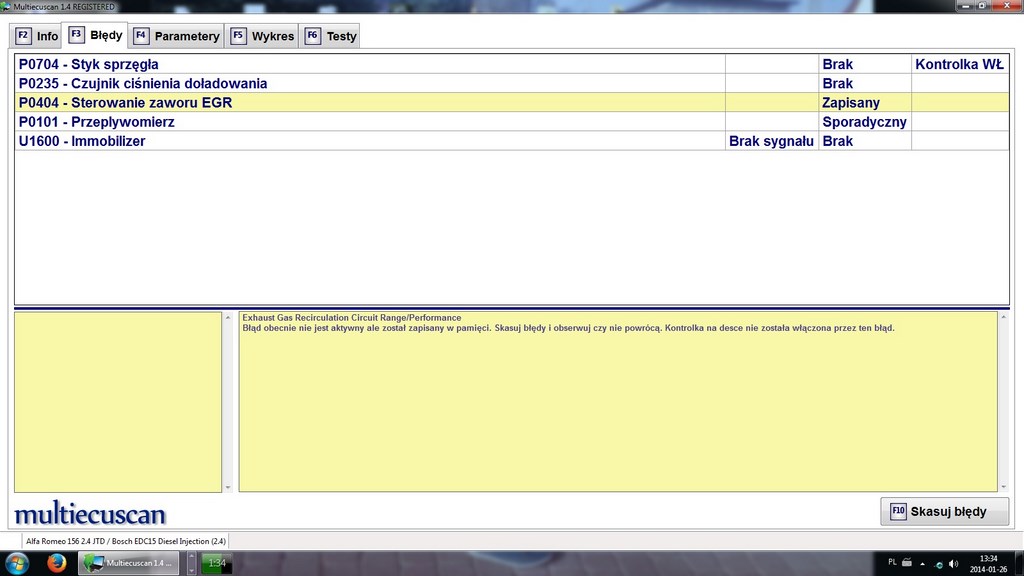The image size is (1024, 576).
Task: Click the multiecuscan logo
Action: [x=90, y=514]
